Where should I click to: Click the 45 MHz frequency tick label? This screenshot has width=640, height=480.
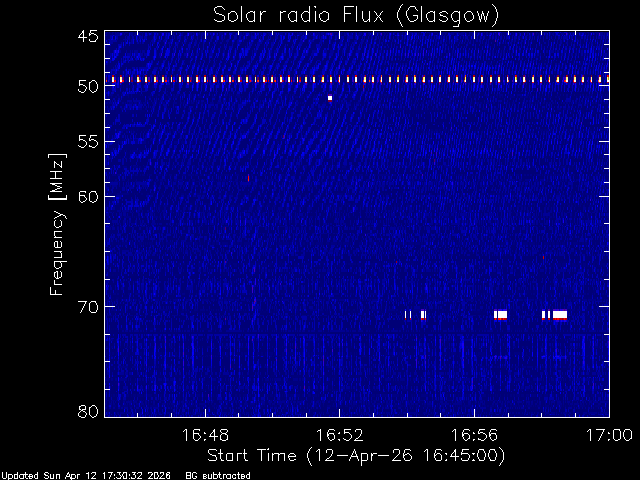[88, 37]
